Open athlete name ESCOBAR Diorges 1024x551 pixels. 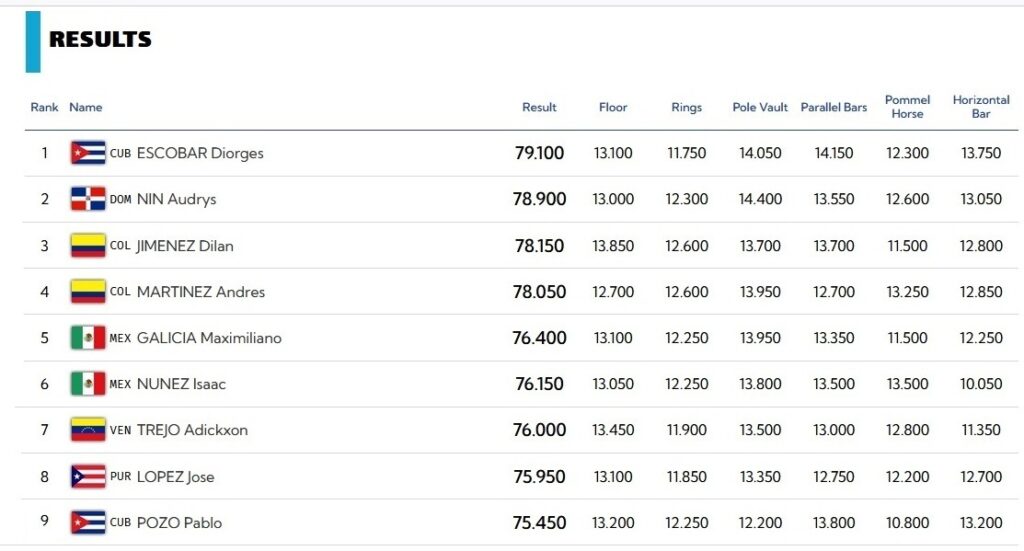tap(200, 153)
